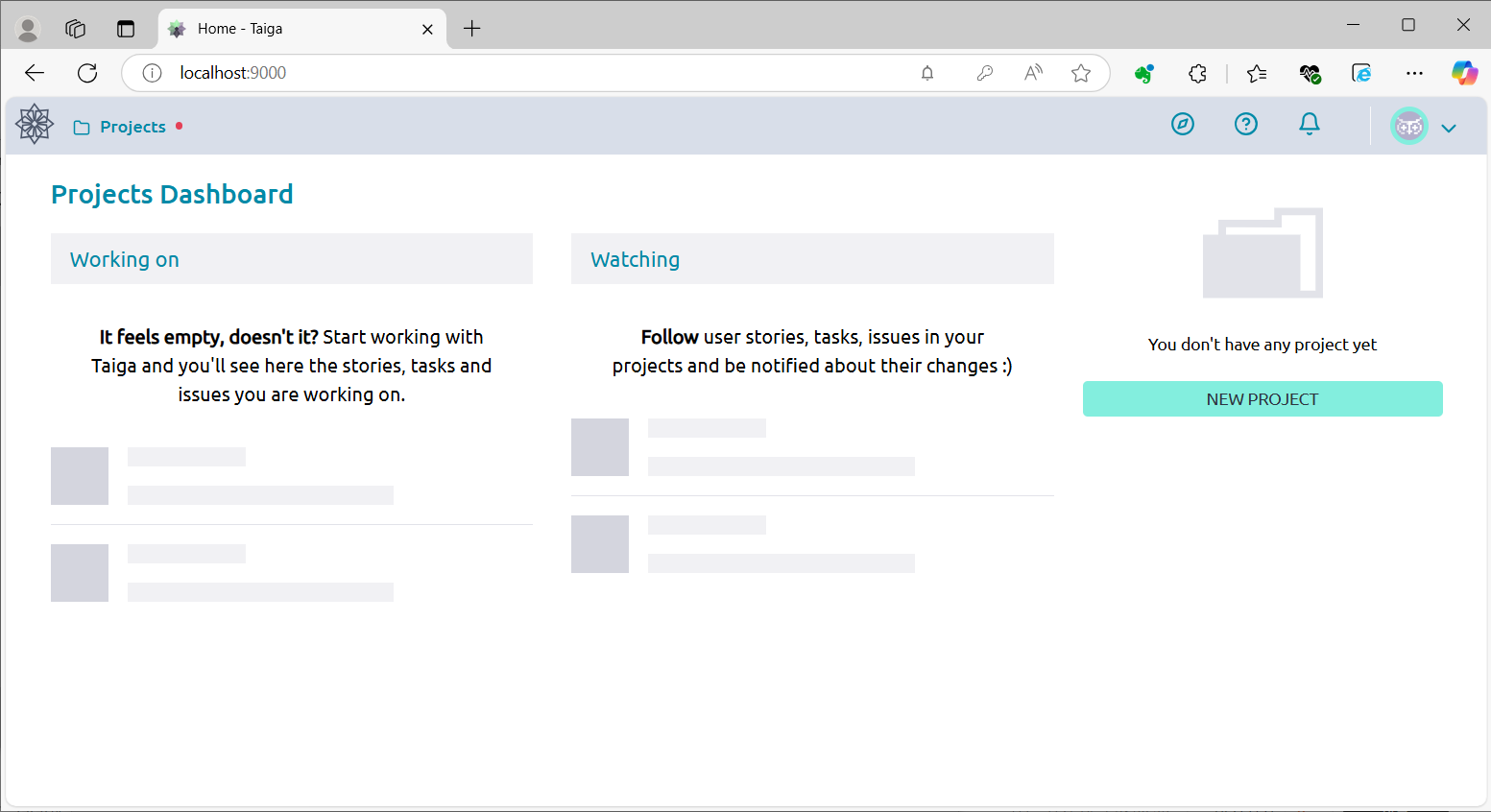The width and height of the screenshot is (1491, 812).
Task: Open the Evernote extension icon
Action: [1143, 73]
